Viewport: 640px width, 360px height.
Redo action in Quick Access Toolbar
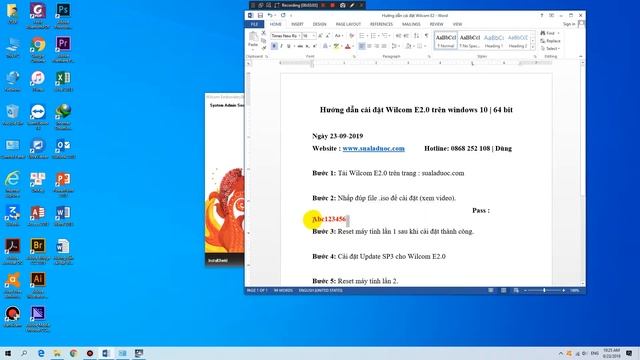[x=283, y=16]
